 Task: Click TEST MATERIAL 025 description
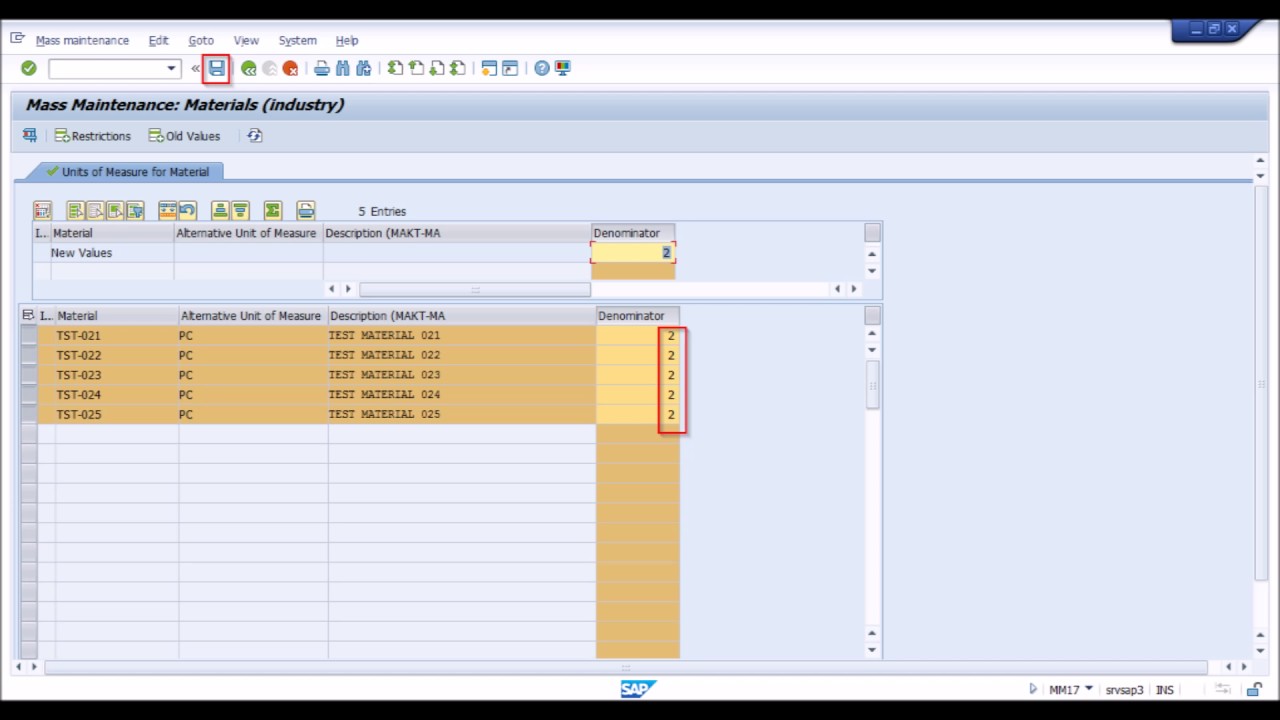click(384, 414)
